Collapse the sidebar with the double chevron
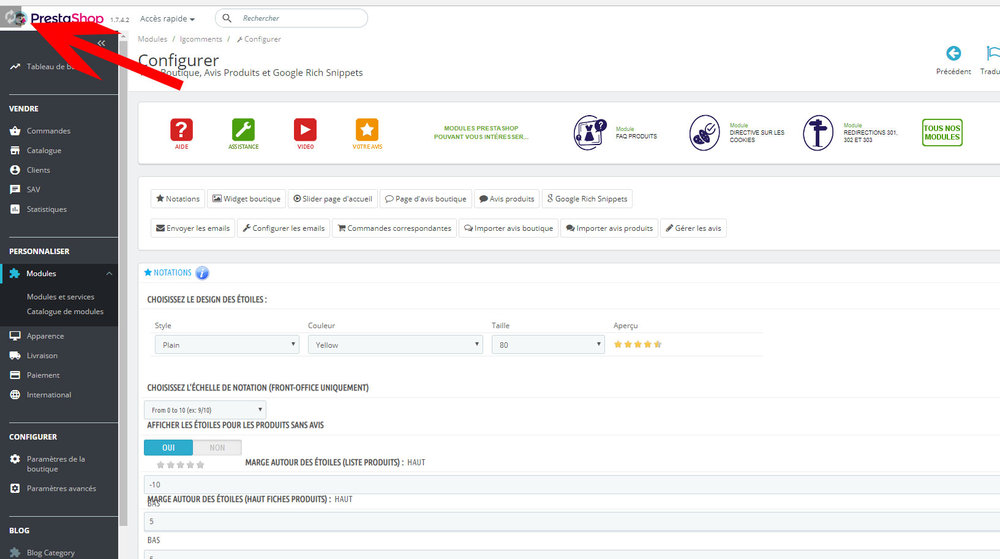The width and height of the screenshot is (1000, 559). point(101,43)
